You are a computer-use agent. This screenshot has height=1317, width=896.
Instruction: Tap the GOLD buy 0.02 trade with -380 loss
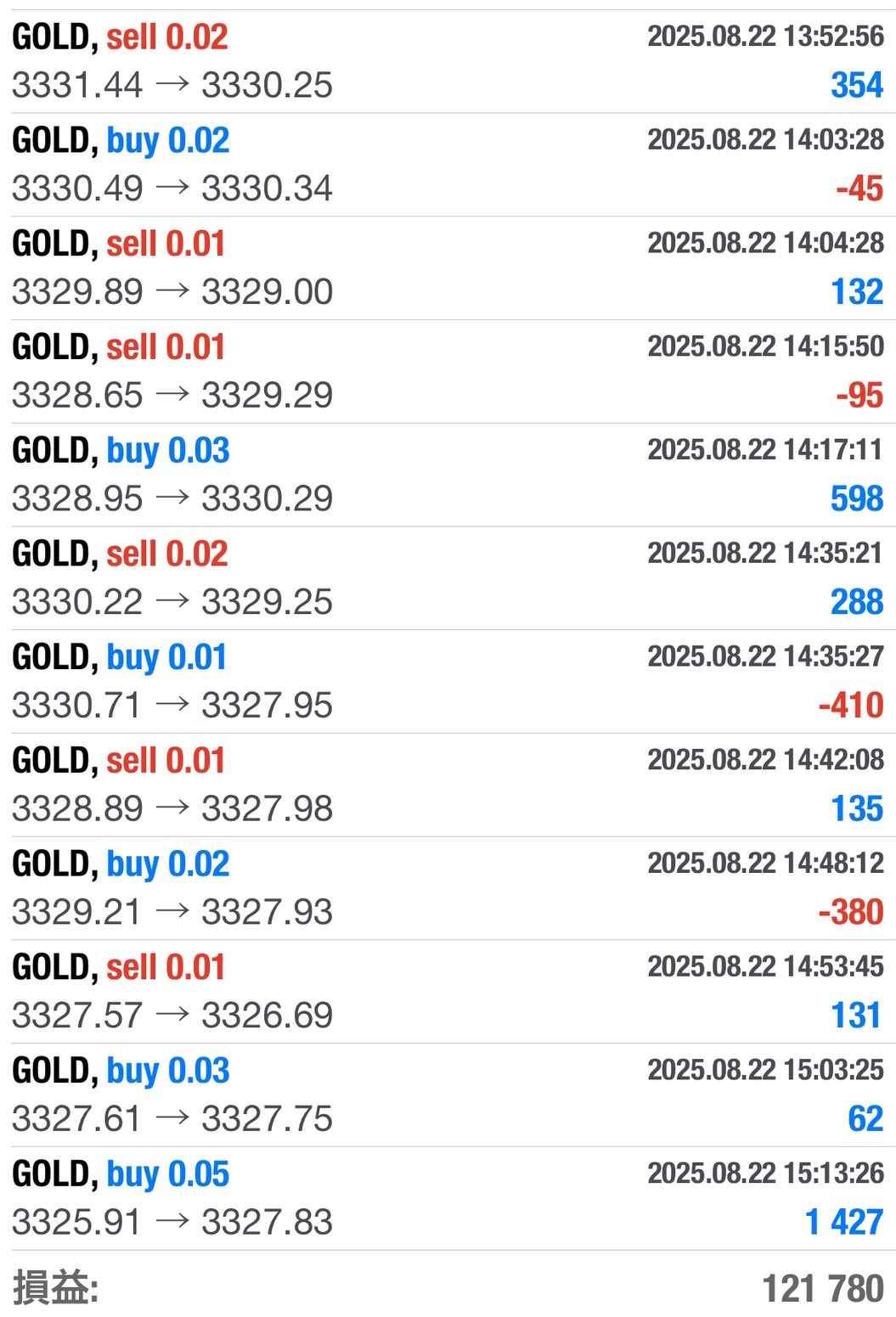448,888
